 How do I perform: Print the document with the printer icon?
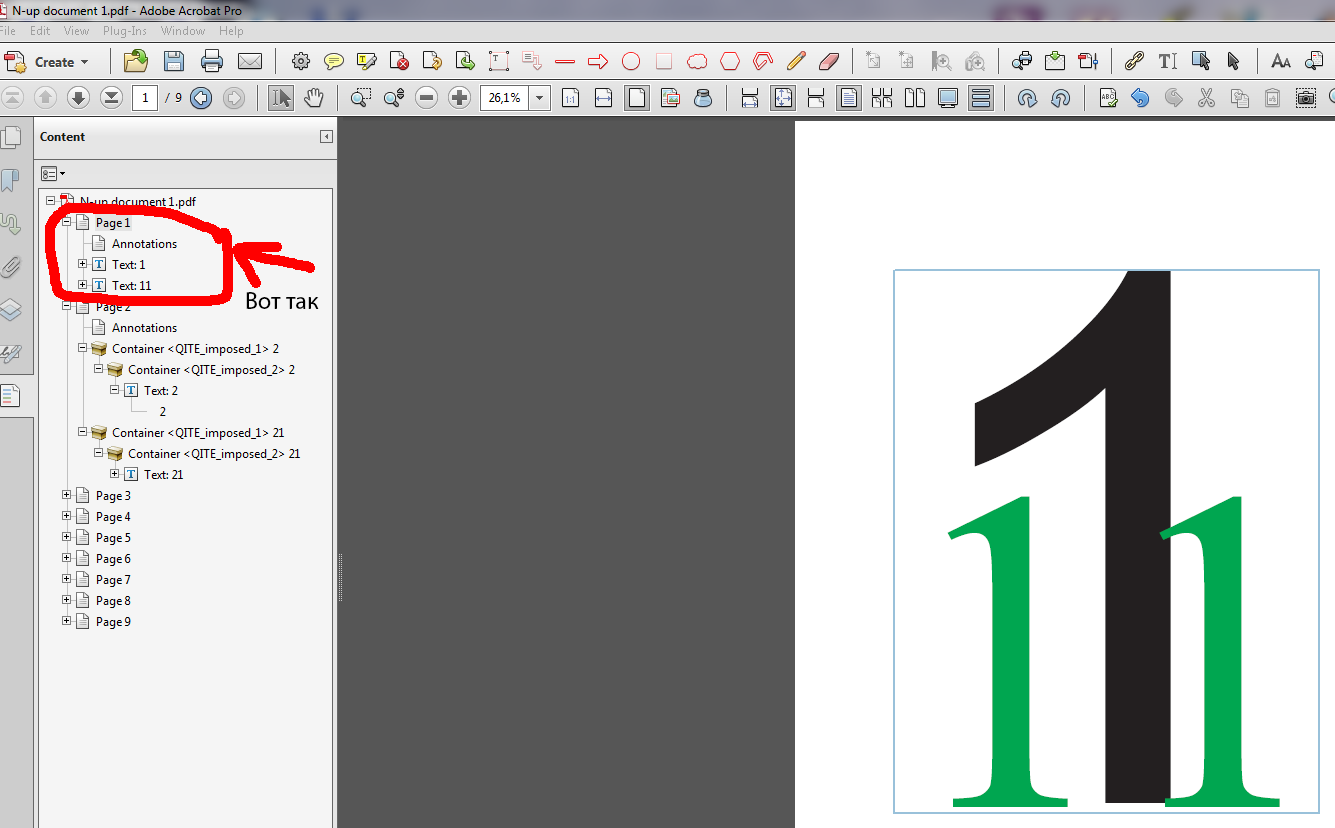[x=212, y=61]
